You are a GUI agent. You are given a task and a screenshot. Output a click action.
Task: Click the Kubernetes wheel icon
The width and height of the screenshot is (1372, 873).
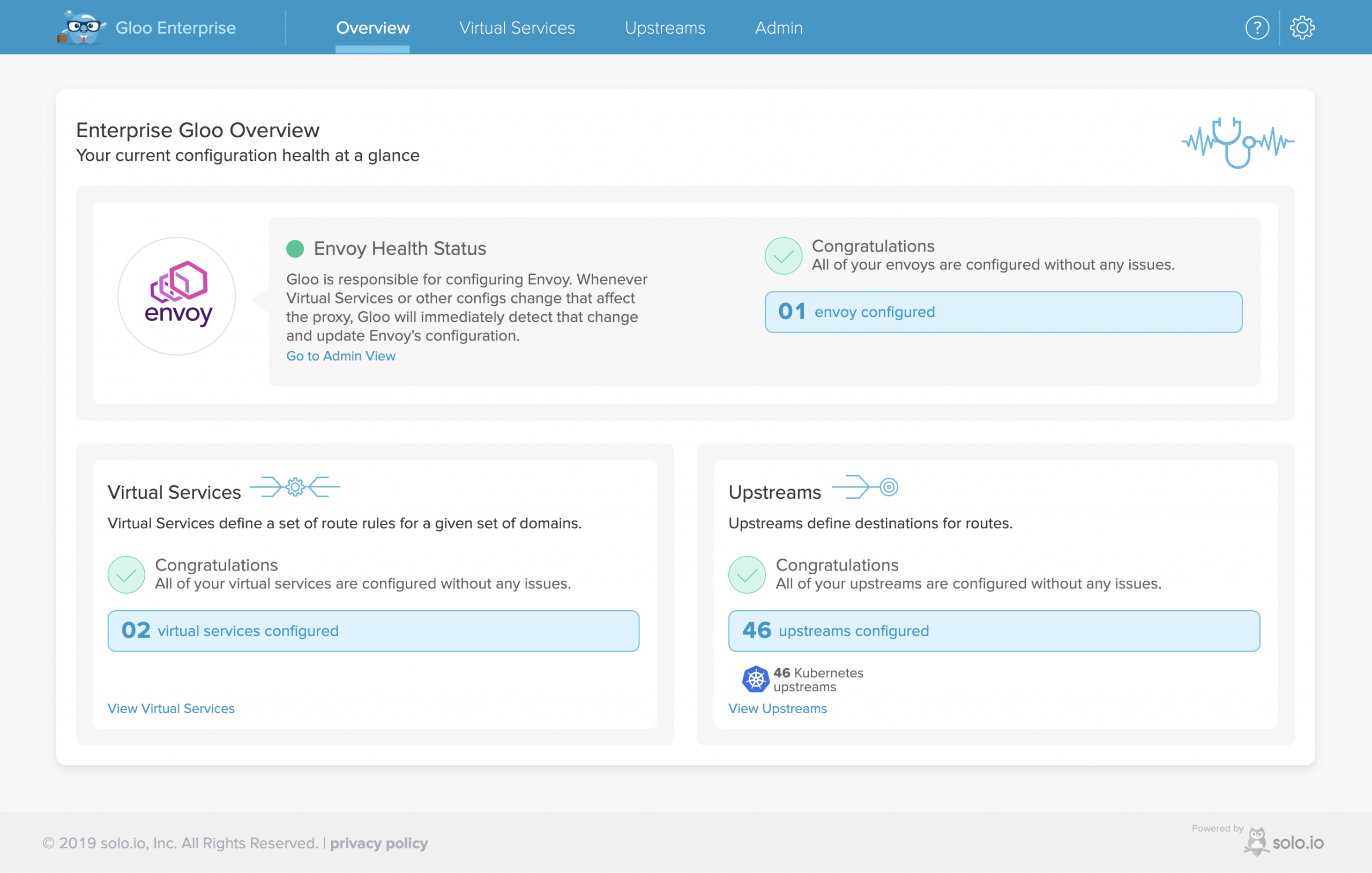(x=756, y=679)
